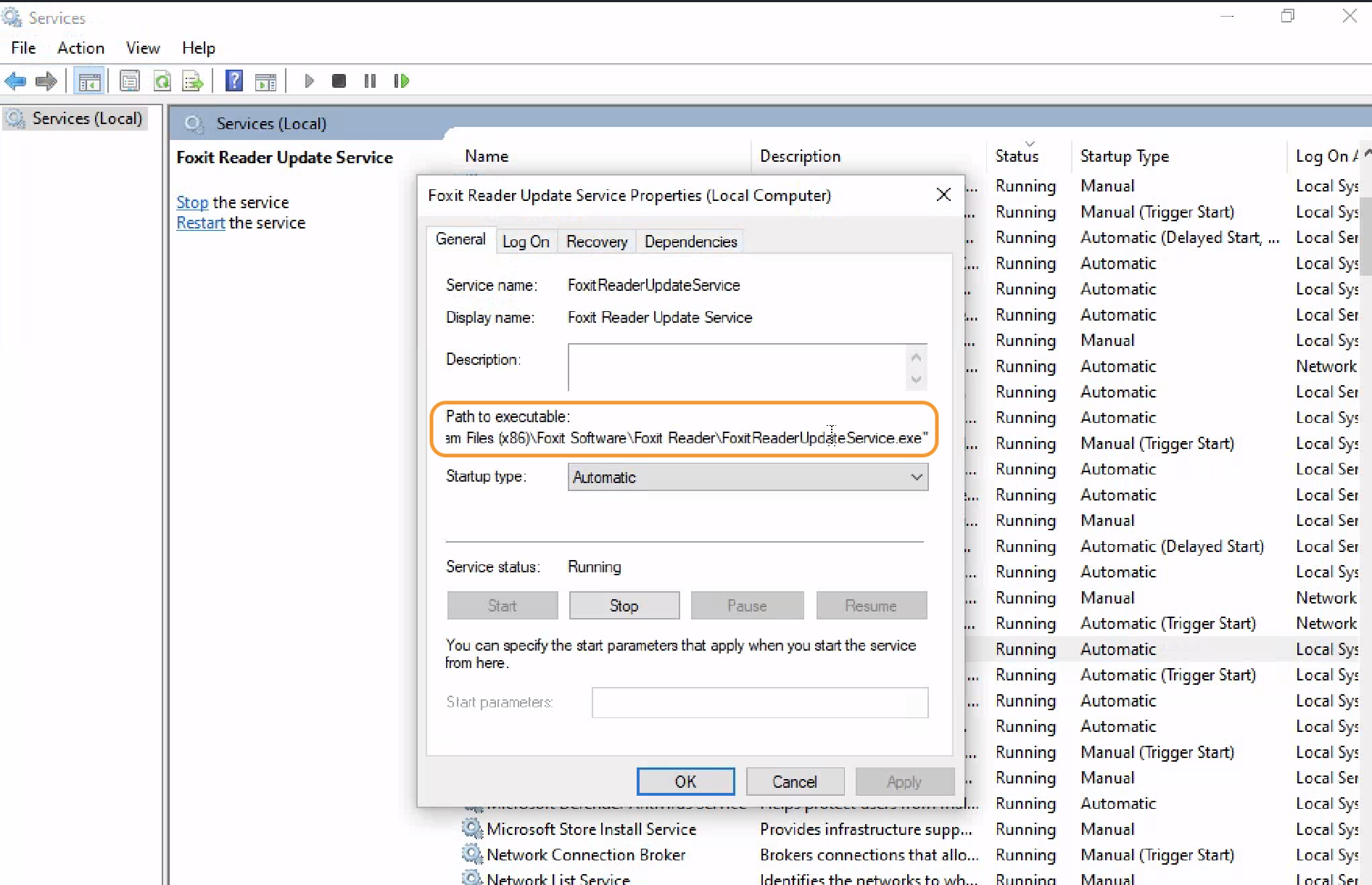Click the Export List toolbar icon

coord(193,81)
